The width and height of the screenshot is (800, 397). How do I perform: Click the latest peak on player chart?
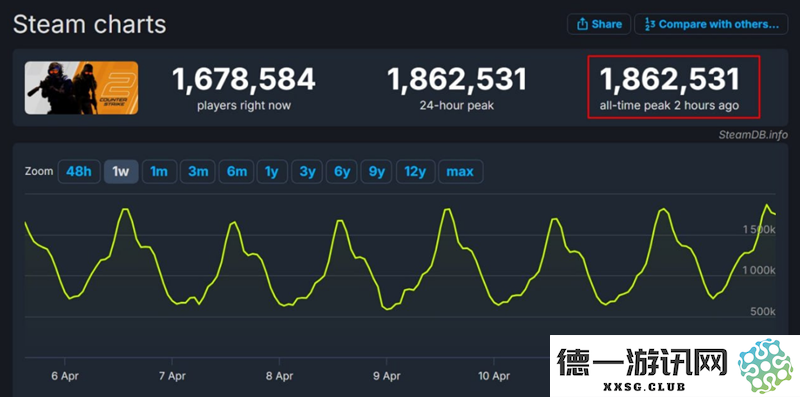coord(766,205)
